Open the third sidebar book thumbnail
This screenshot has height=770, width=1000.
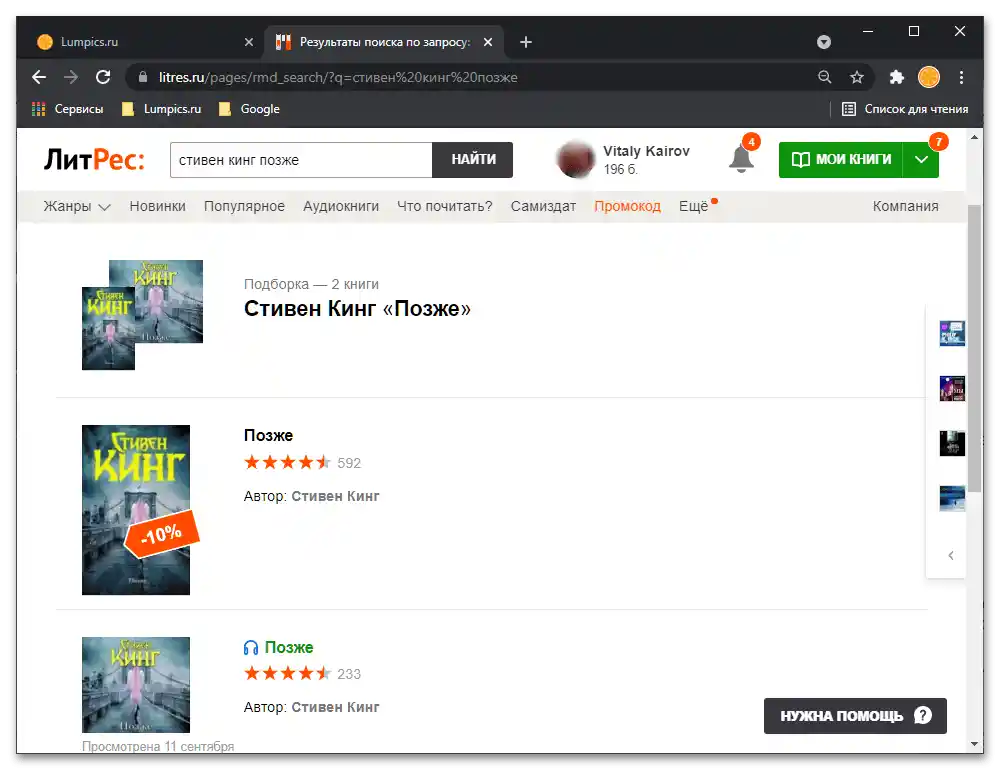952,443
